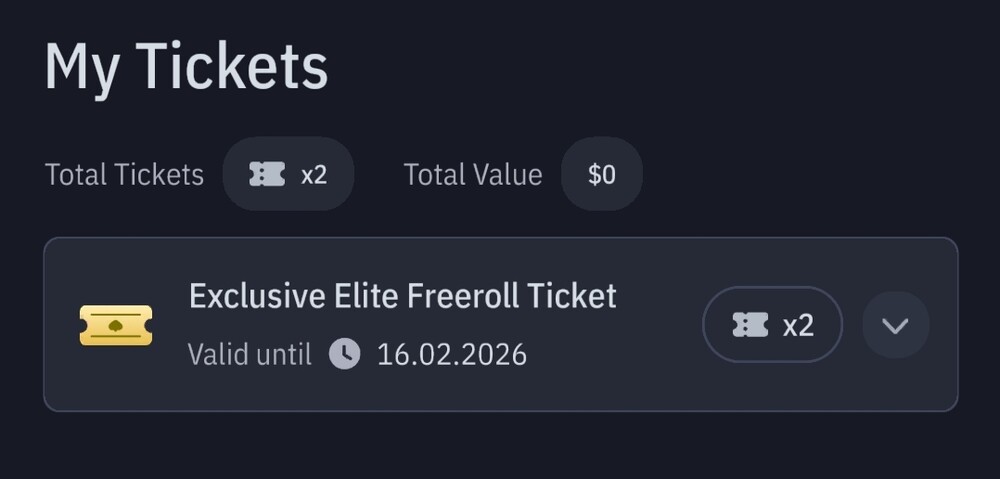Click the x2 count next to Total Tickets
This screenshot has width=1000, height=479.
point(314,175)
